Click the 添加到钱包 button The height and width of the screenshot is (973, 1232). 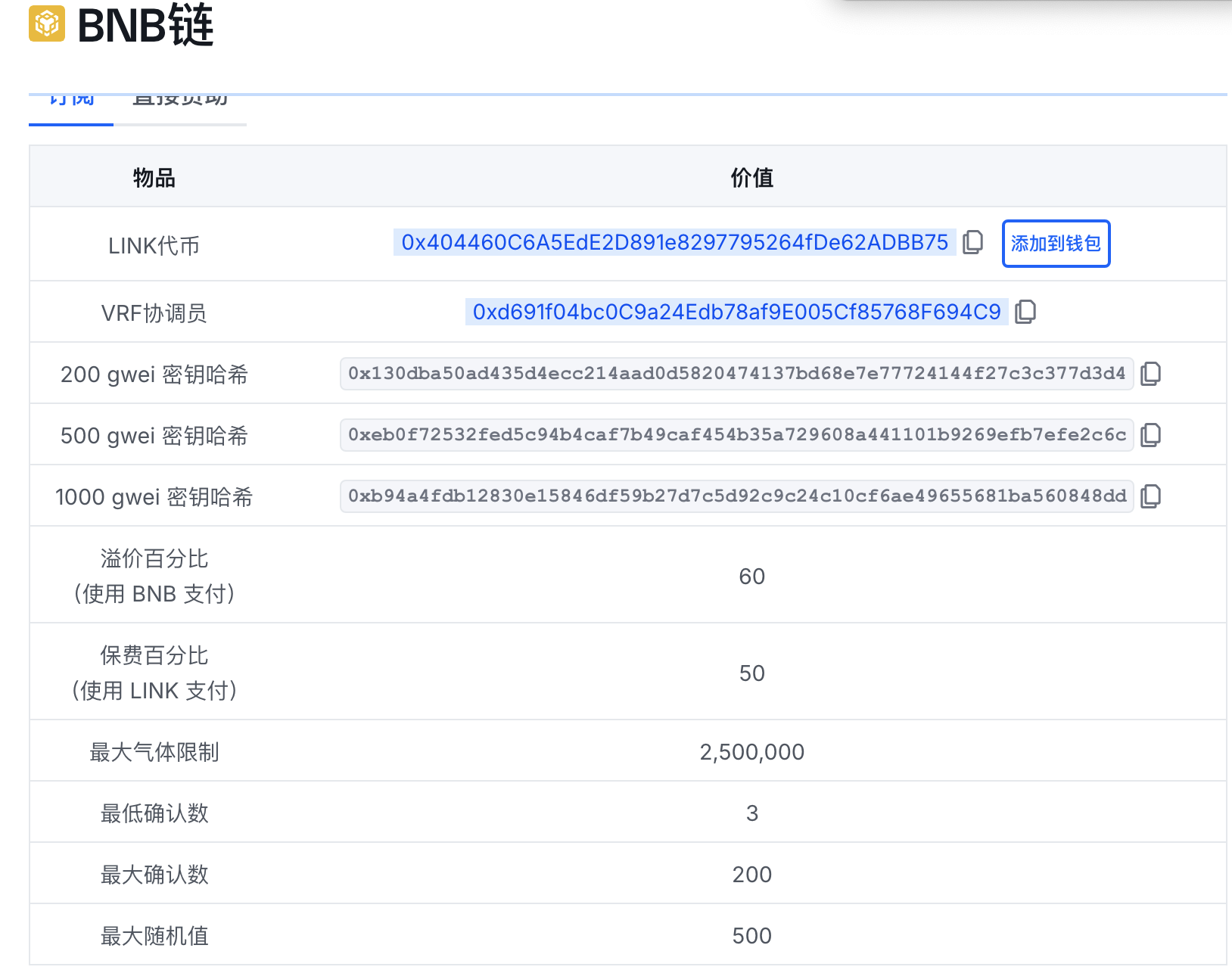(1056, 244)
